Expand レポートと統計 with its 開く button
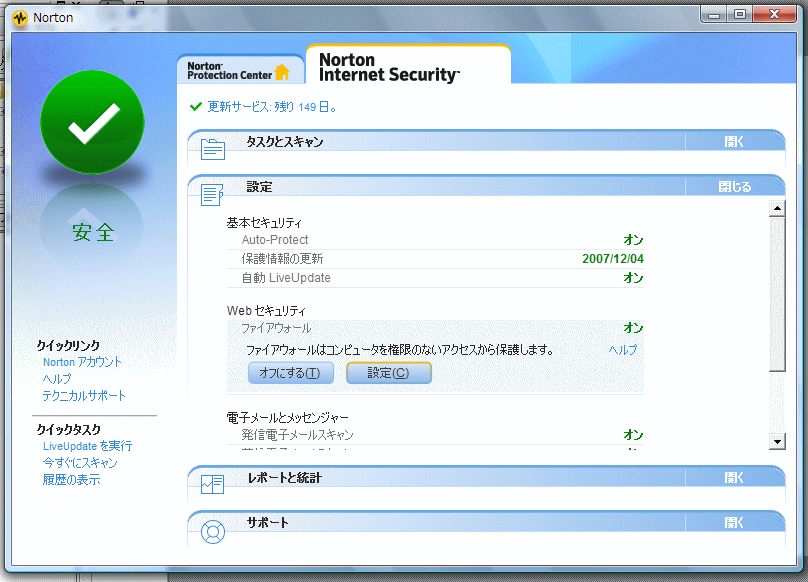 tap(734, 478)
